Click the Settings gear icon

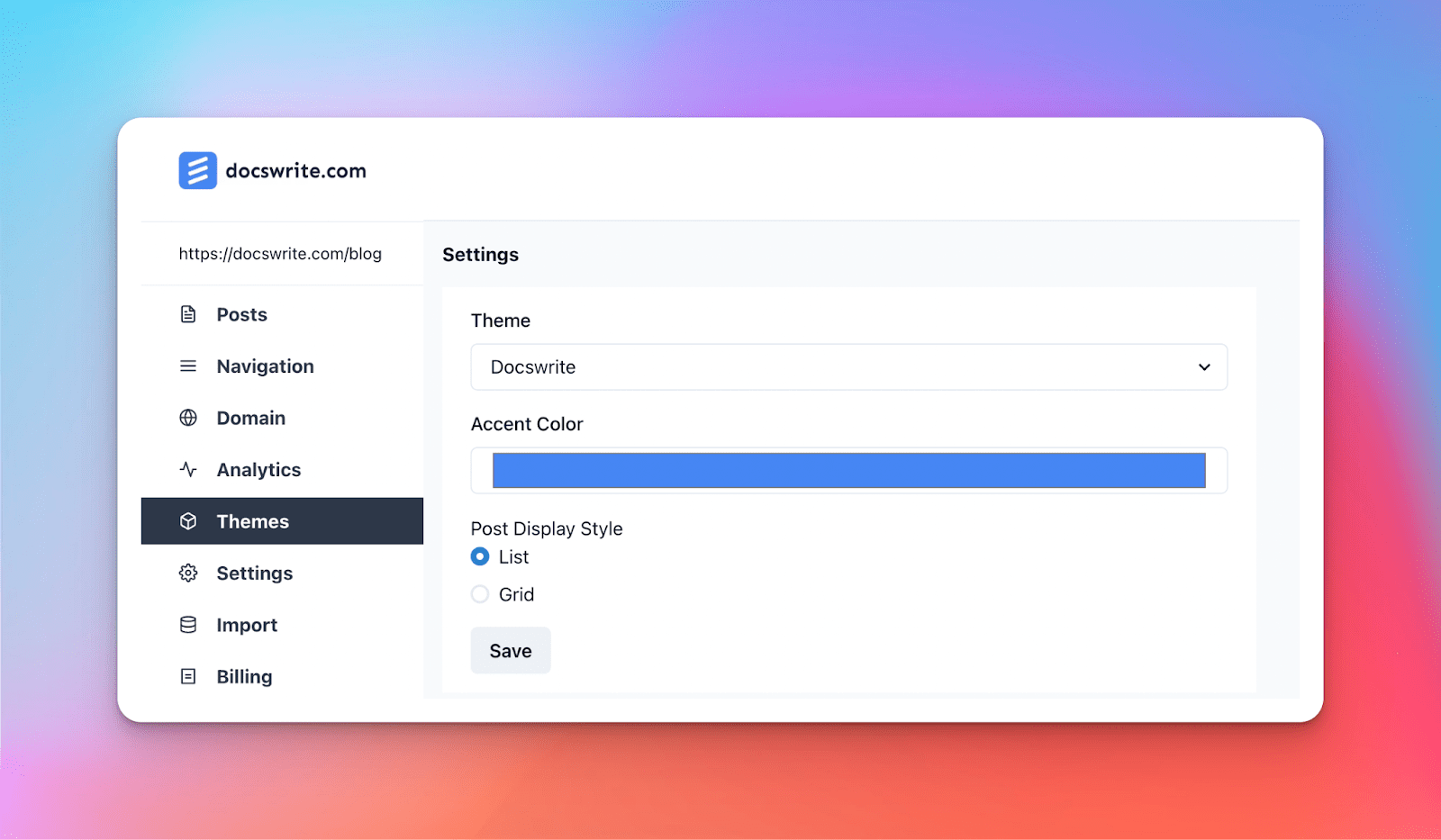click(x=188, y=573)
